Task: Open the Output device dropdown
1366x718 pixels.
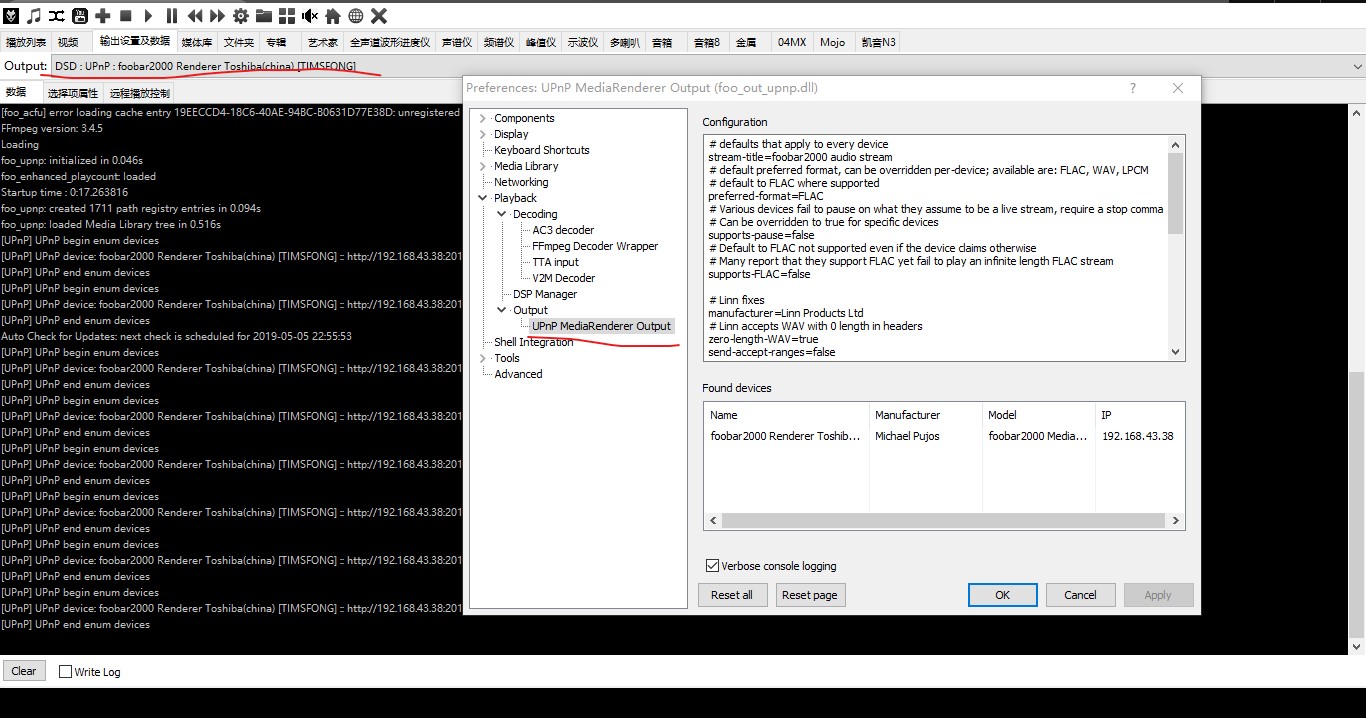Action: [1357, 66]
